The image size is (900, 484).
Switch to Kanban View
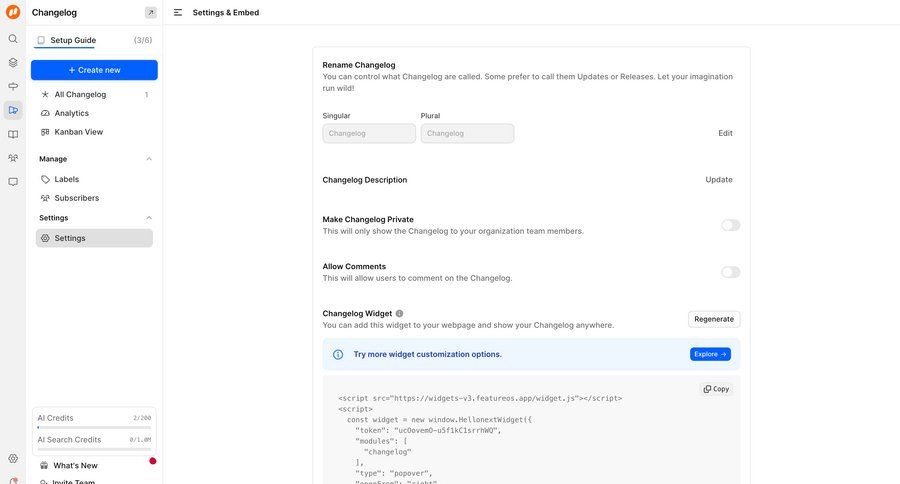coord(94,132)
